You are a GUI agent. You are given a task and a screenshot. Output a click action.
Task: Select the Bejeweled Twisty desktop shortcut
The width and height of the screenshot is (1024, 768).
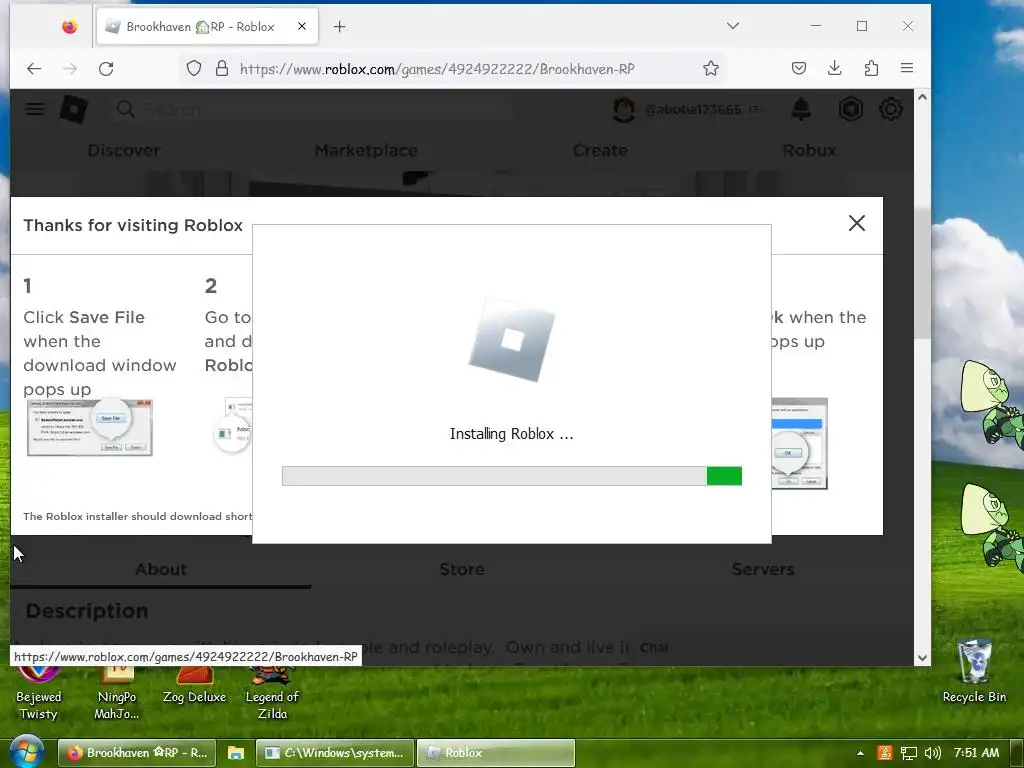click(x=39, y=692)
